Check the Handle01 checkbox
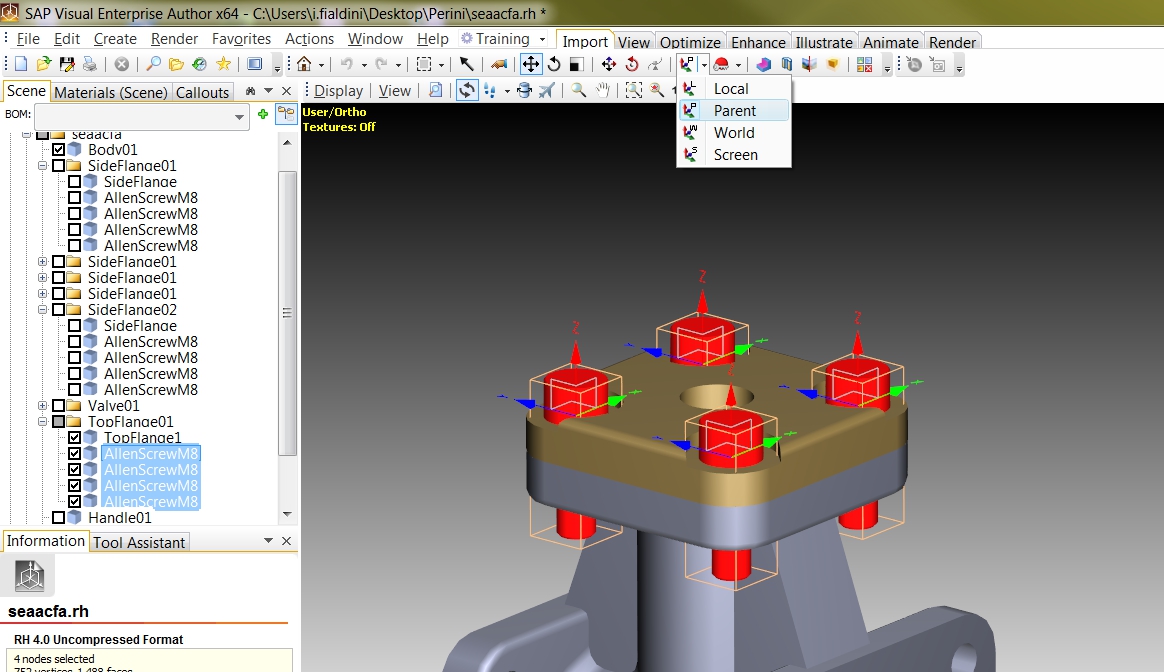 click(x=59, y=518)
